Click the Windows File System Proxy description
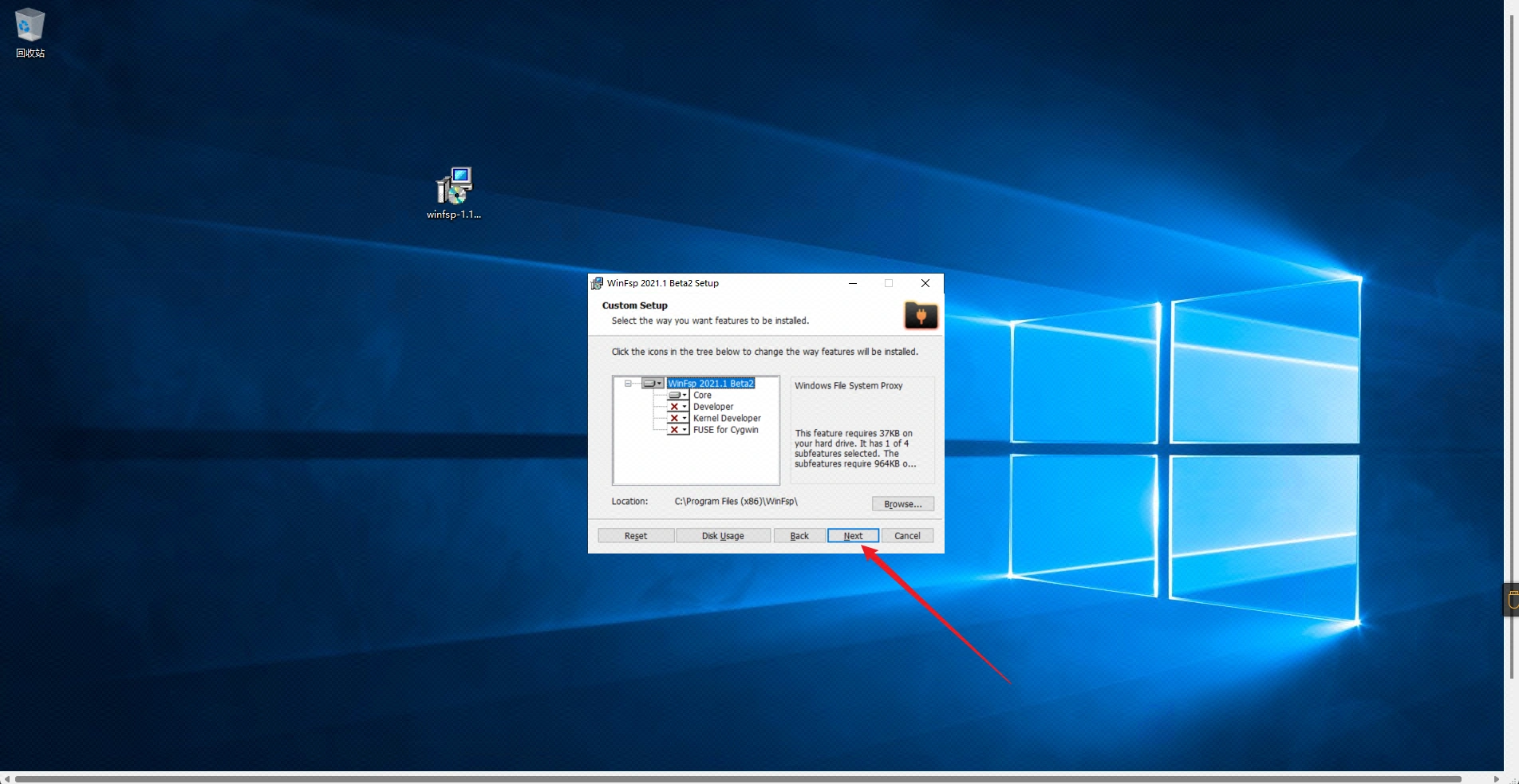This screenshot has width=1519, height=784. (x=848, y=386)
